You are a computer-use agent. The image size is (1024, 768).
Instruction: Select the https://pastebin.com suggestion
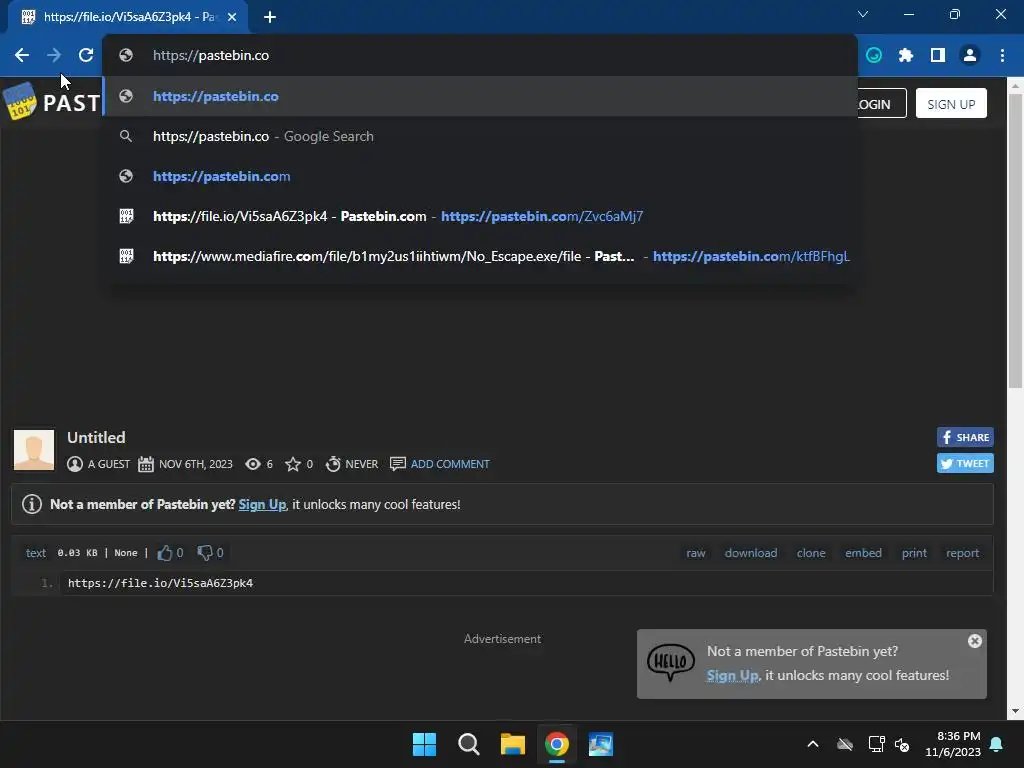(480, 176)
